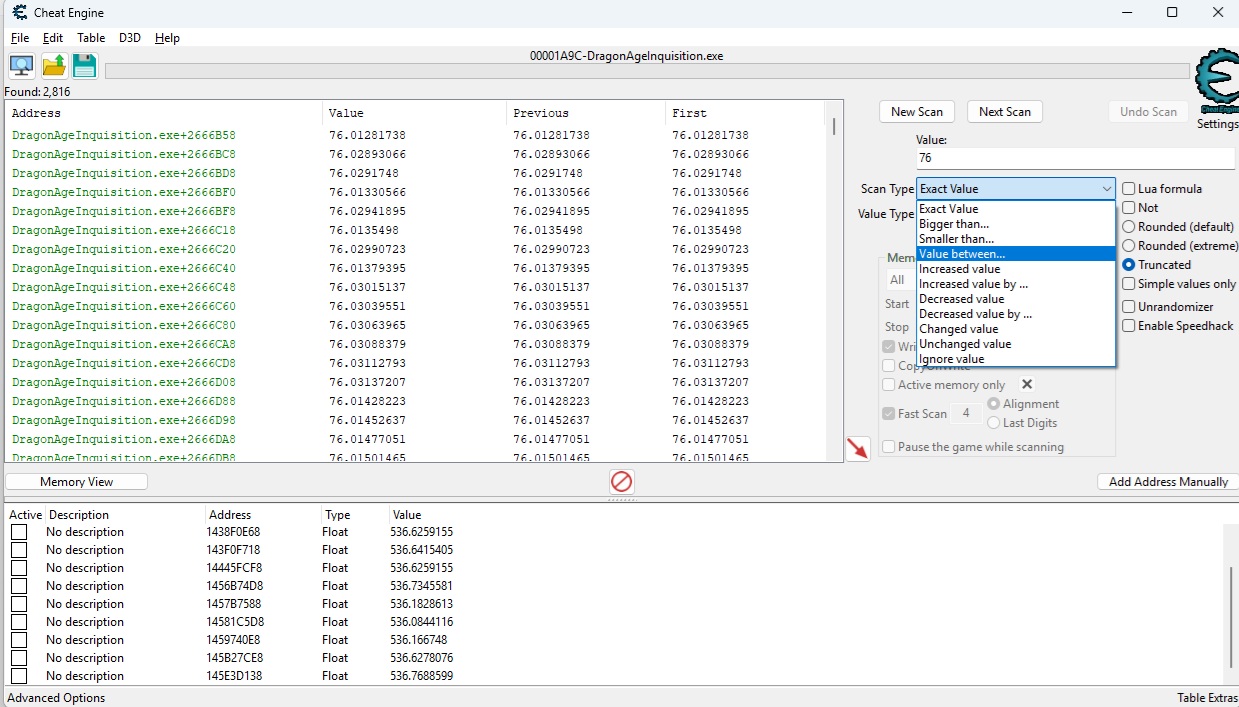Select Rounded (extreme) radio button
The height and width of the screenshot is (707, 1239).
pos(1129,246)
